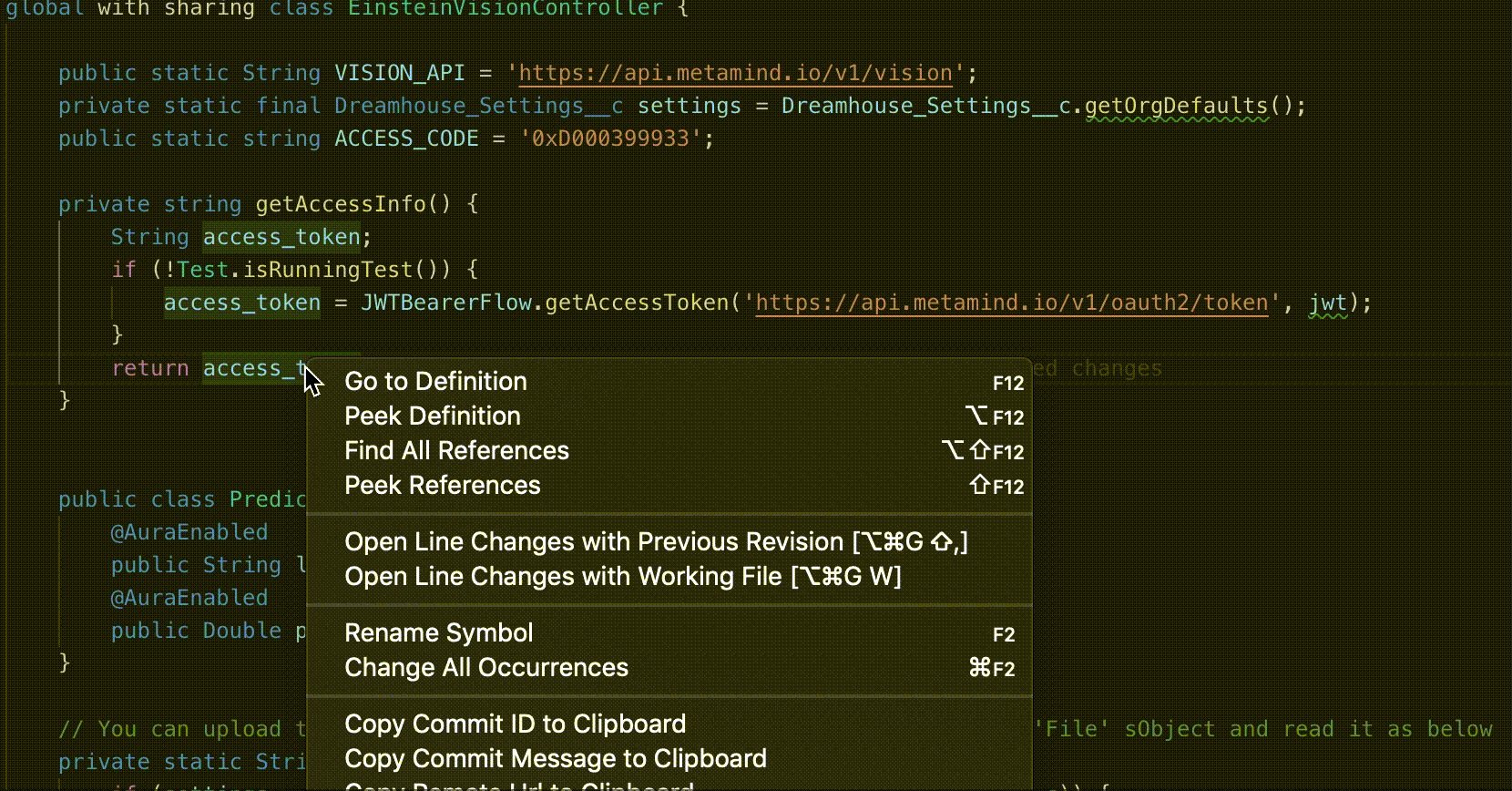Open Line Changes with Working File
The image size is (1512, 791).
click(669, 577)
